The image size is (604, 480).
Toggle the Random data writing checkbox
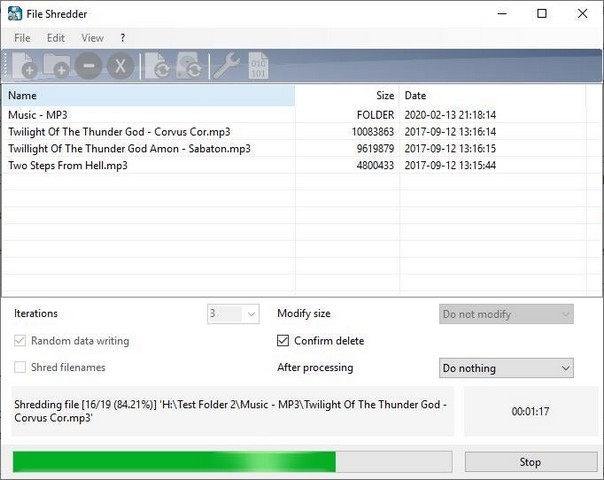[21, 341]
